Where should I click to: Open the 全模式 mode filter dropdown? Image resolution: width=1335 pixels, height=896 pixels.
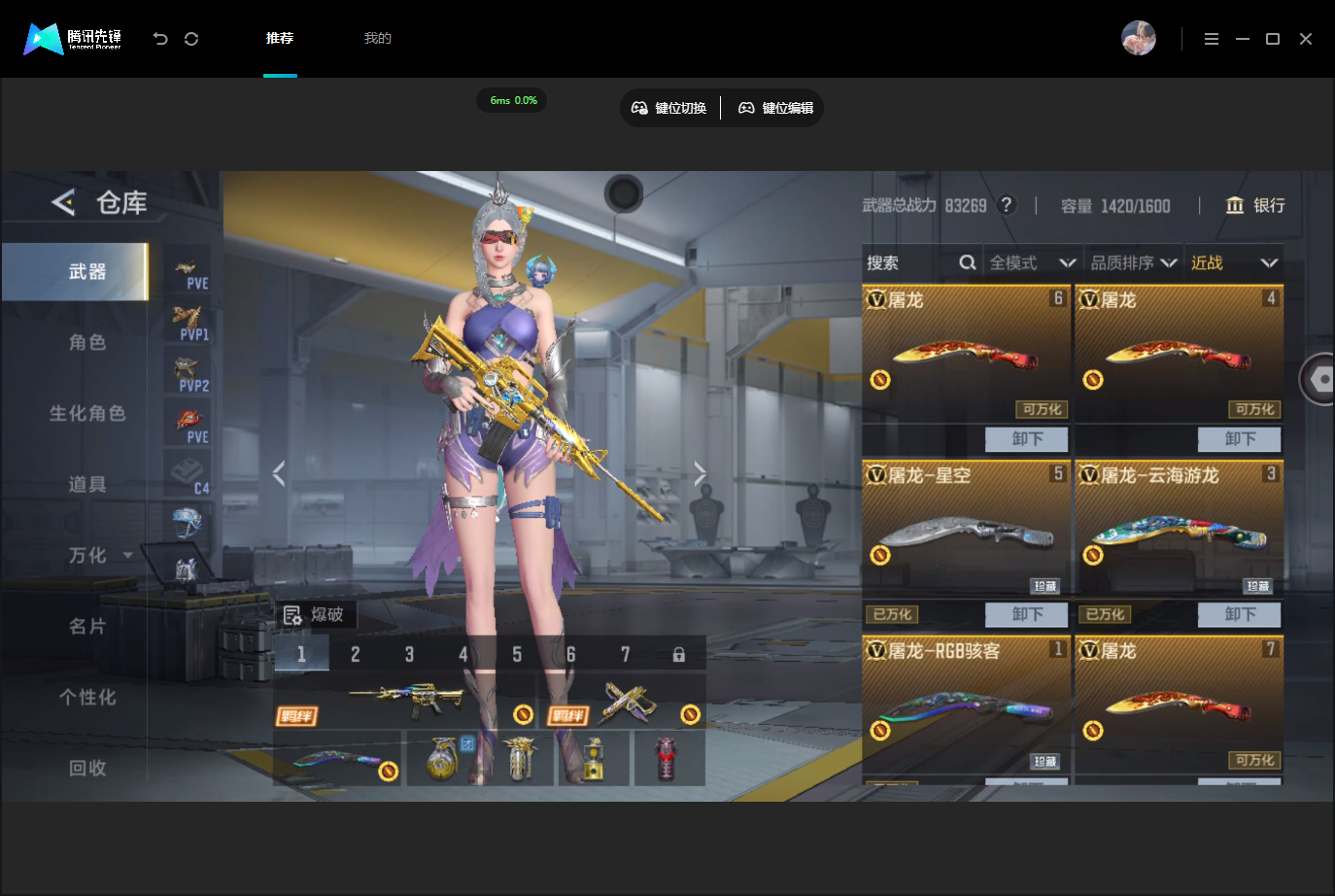[1032, 262]
